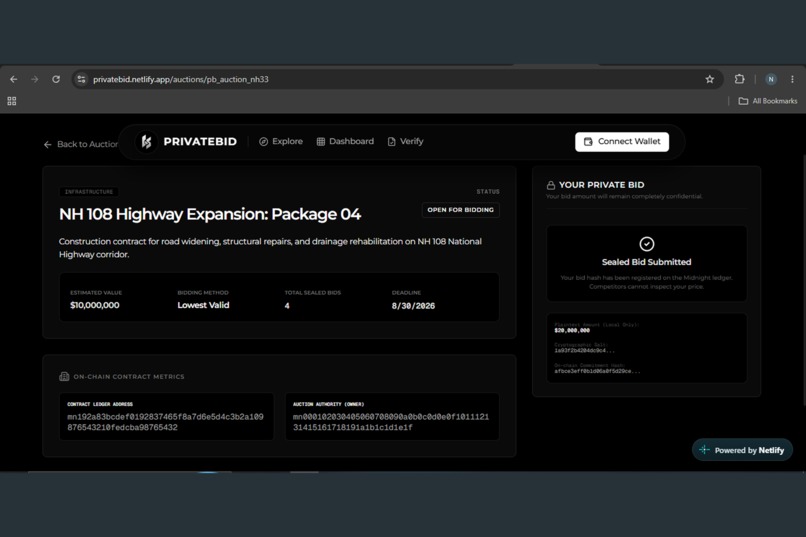Viewport: 806px width, 537px height.
Task: Click the Connect Wallet button
Action: coord(622,141)
